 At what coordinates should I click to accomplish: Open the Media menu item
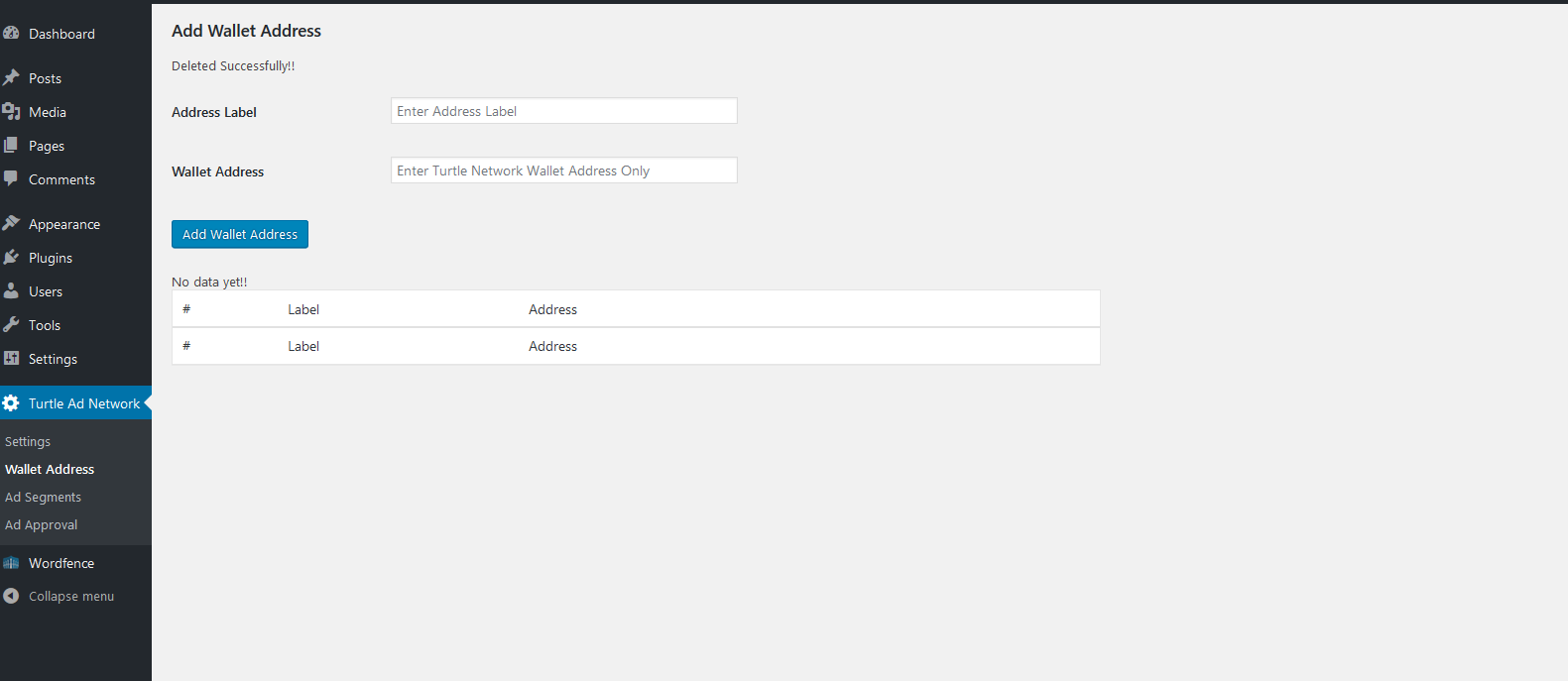pos(48,112)
